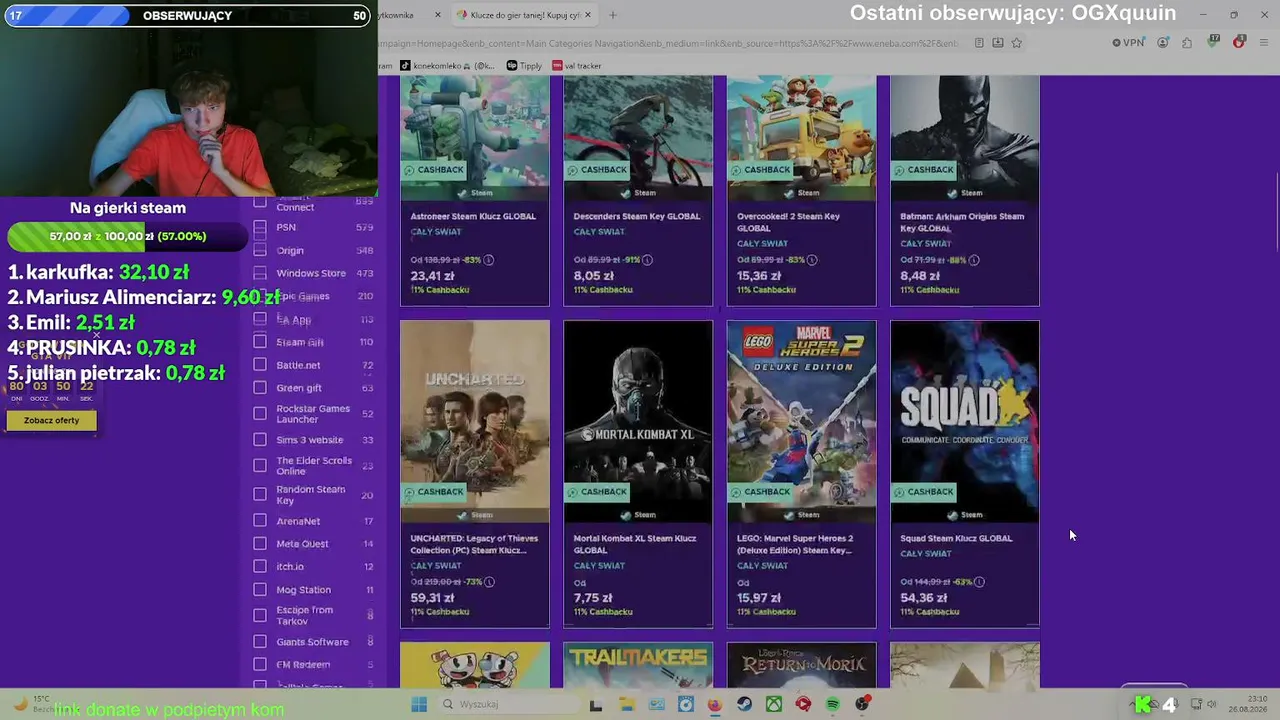
Task: Tick the Random Steam Key checkbox
Action: pyautogui.click(x=260, y=494)
